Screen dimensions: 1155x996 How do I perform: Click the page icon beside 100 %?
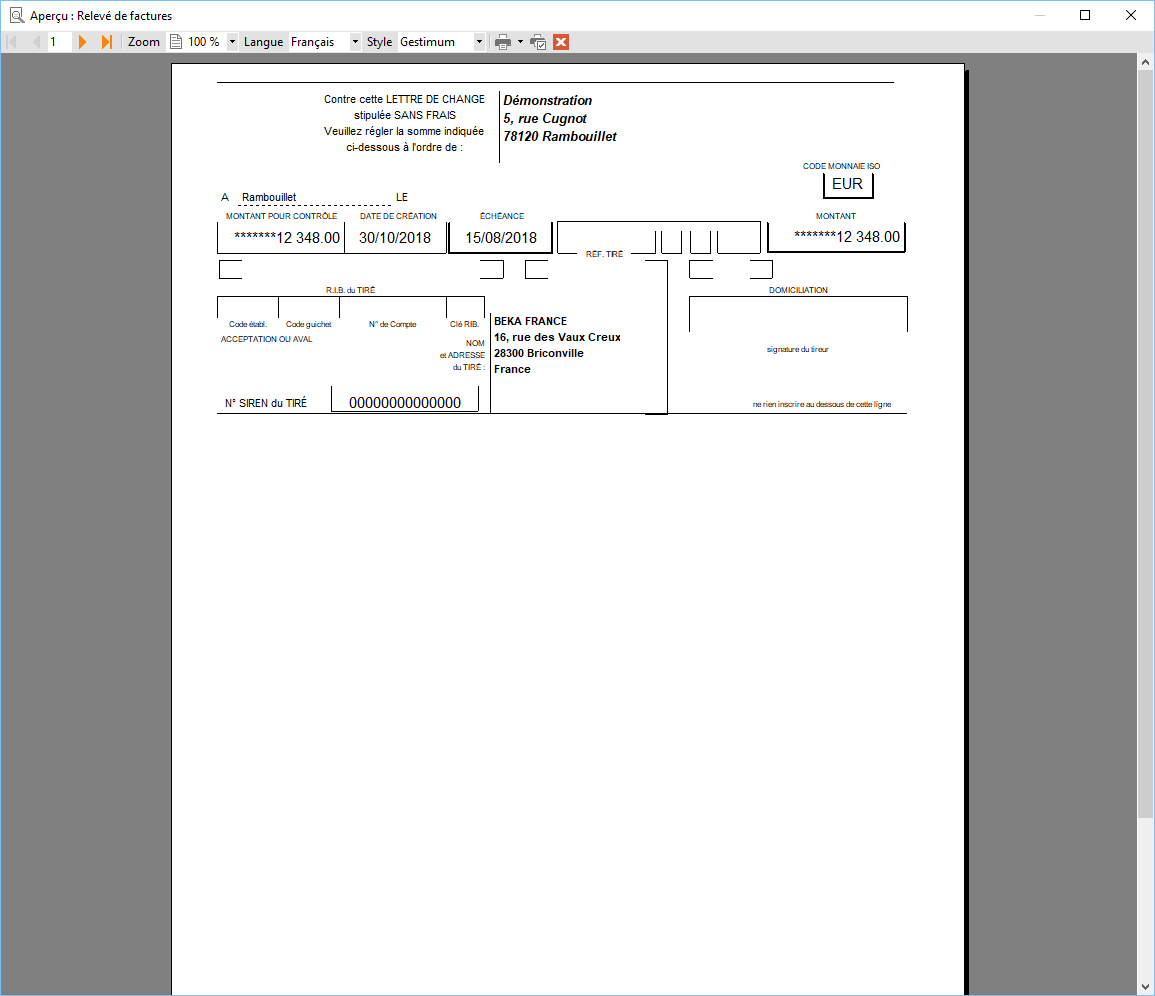[x=176, y=42]
